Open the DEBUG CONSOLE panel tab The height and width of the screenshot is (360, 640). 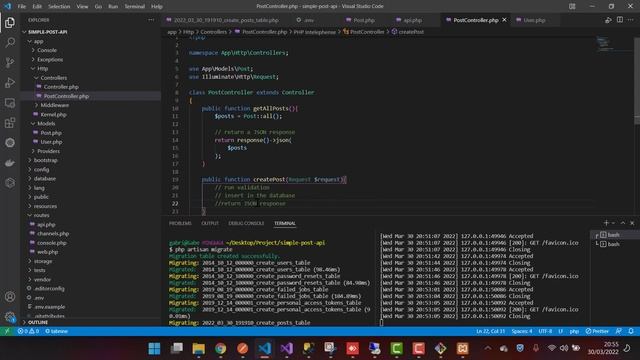[246, 223]
